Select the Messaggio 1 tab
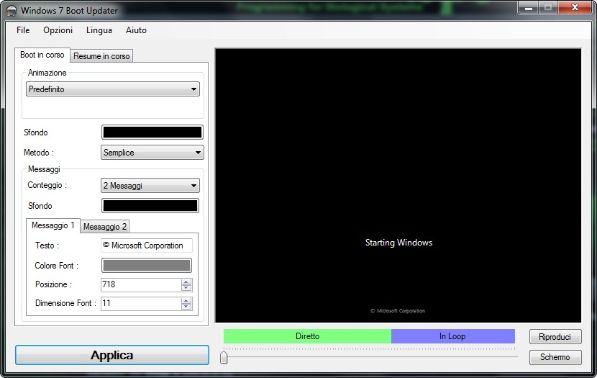 [x=53, y=225]
